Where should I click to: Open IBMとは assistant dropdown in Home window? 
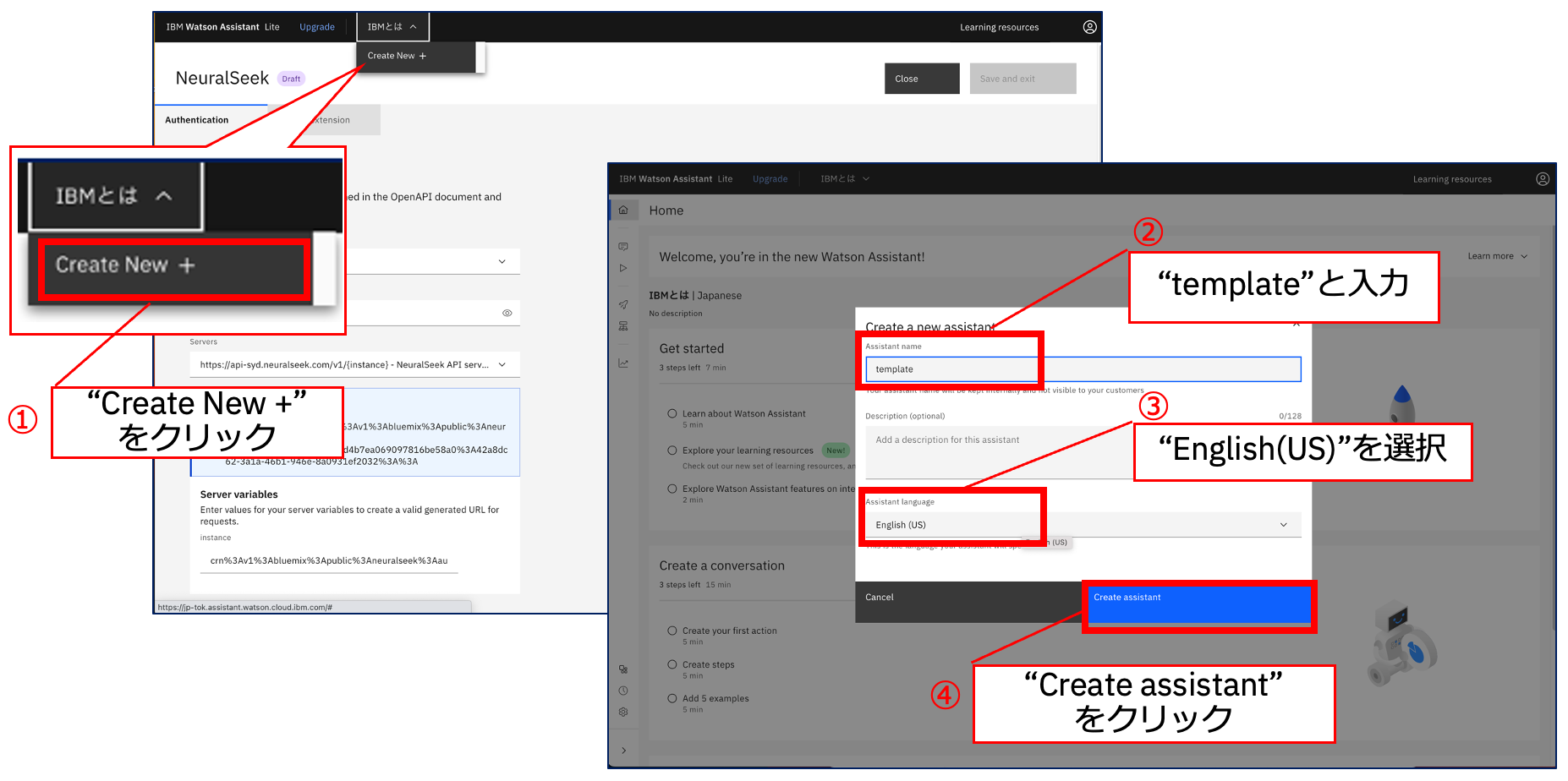(x=845, y=179)
